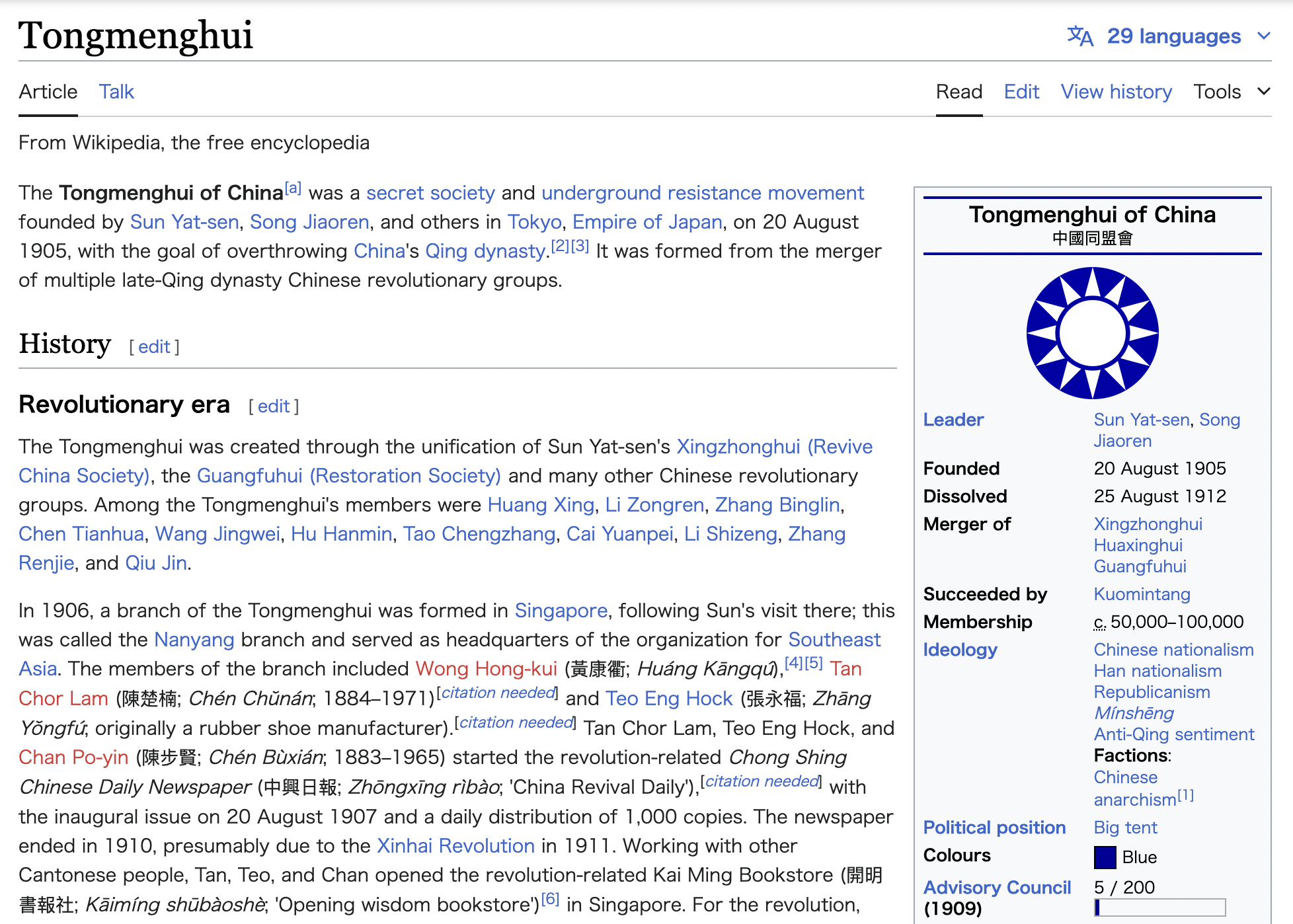The height and width of the screenshot is (924, 1293).
Task: Edit the Revolutionary era section
Action: pyautogui.click(x=274, y=406)
